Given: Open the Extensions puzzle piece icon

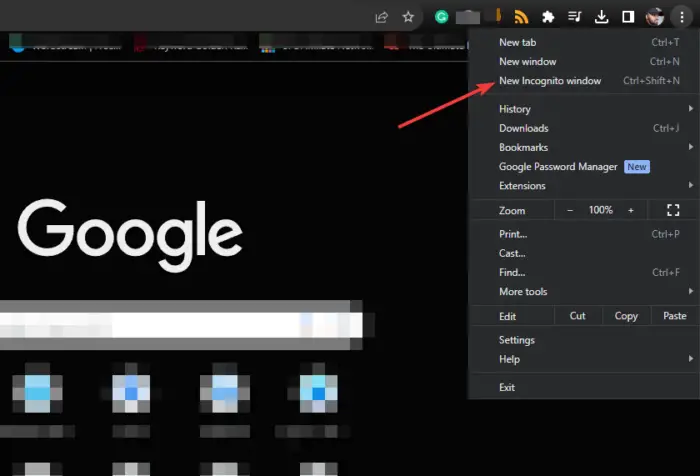Looking at the screenshot, I should point(548,17).
